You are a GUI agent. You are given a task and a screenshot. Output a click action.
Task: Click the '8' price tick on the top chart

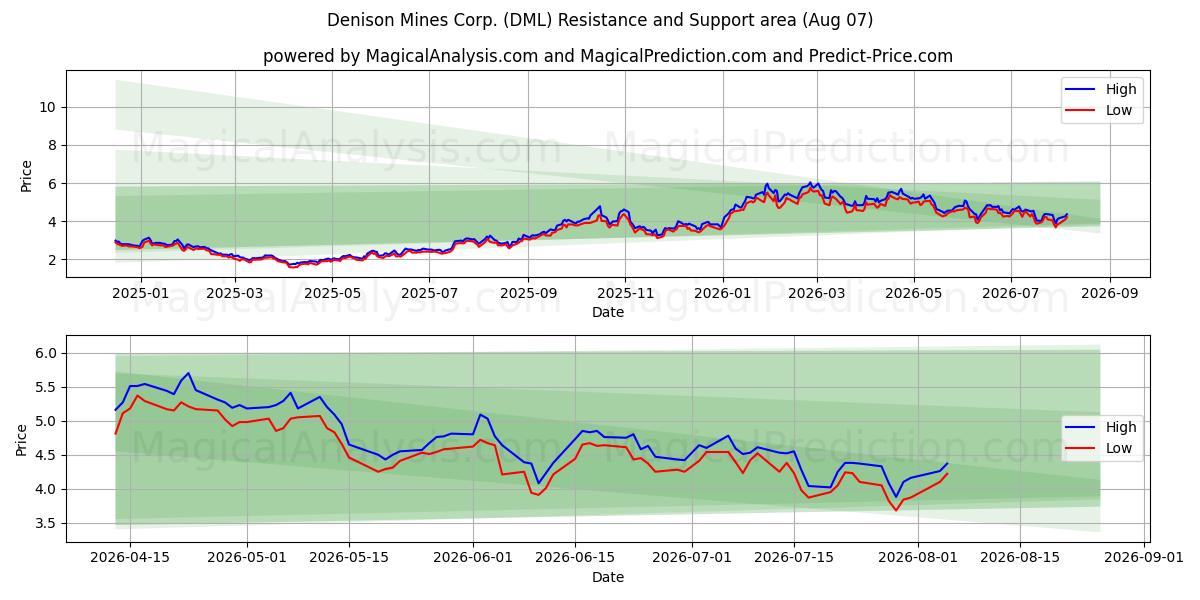click(x=54, y=145)
